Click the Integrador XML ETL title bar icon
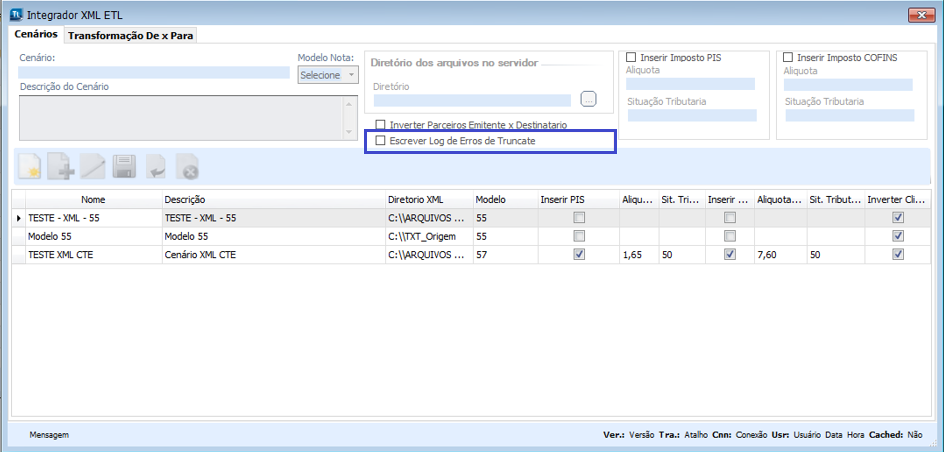The image size is (944, 452). pos(16,14)
